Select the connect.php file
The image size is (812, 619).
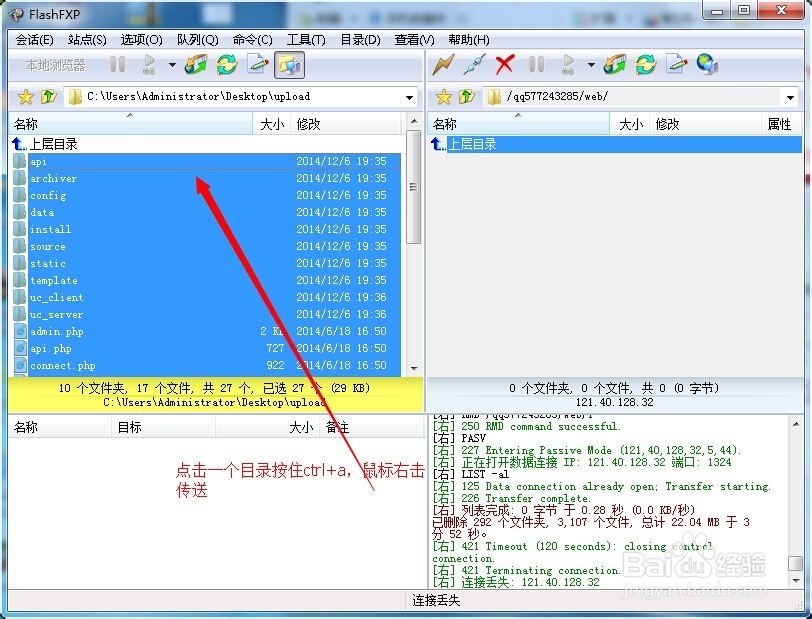(x=205, y=366)
